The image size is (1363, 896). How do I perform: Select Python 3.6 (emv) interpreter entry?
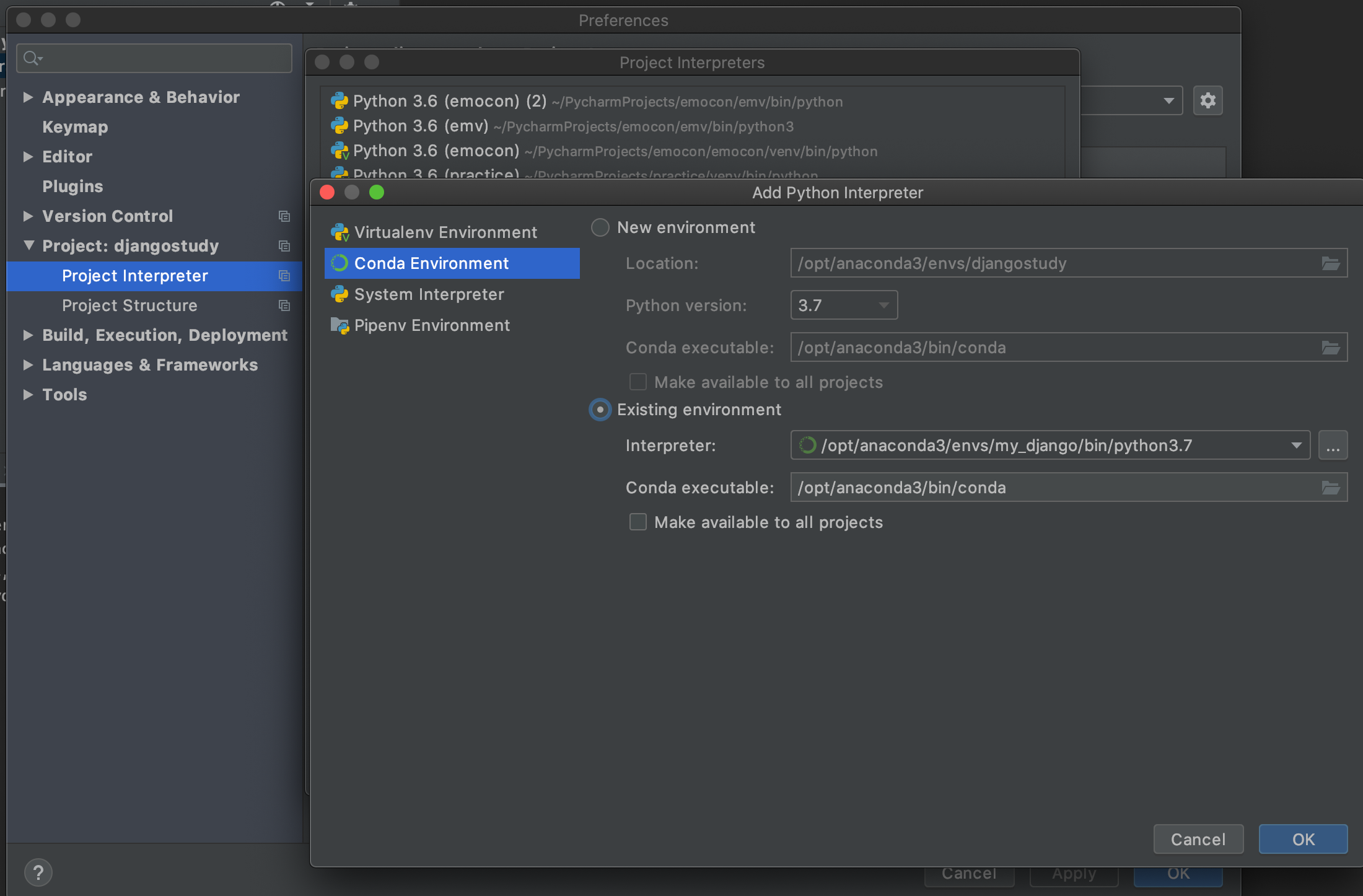tap(421, 126)
